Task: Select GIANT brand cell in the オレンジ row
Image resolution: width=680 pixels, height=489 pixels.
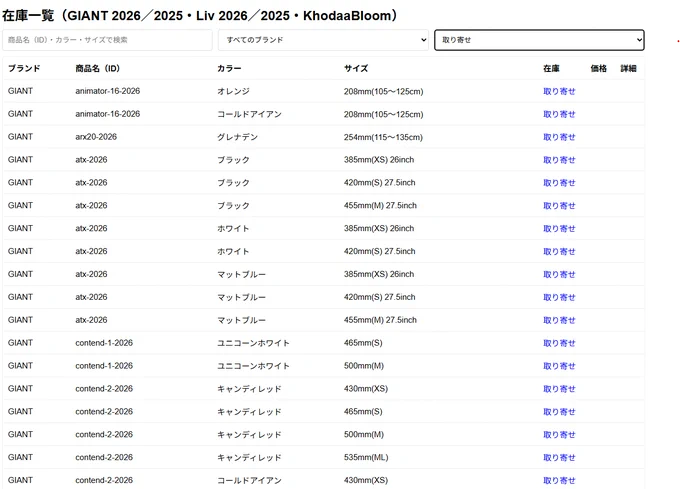Action: [x=20, y=91]
